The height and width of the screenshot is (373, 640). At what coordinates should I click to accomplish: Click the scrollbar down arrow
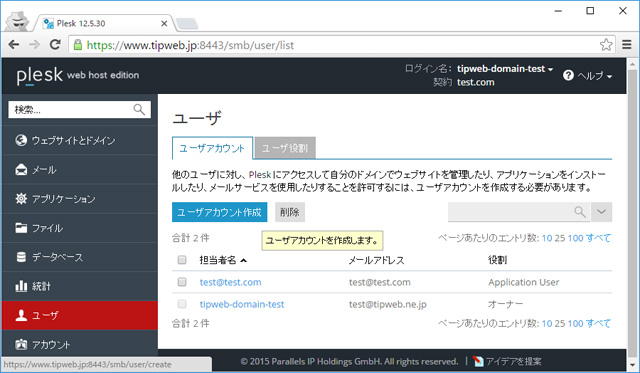pyautogui.click(x=632, y=365)
